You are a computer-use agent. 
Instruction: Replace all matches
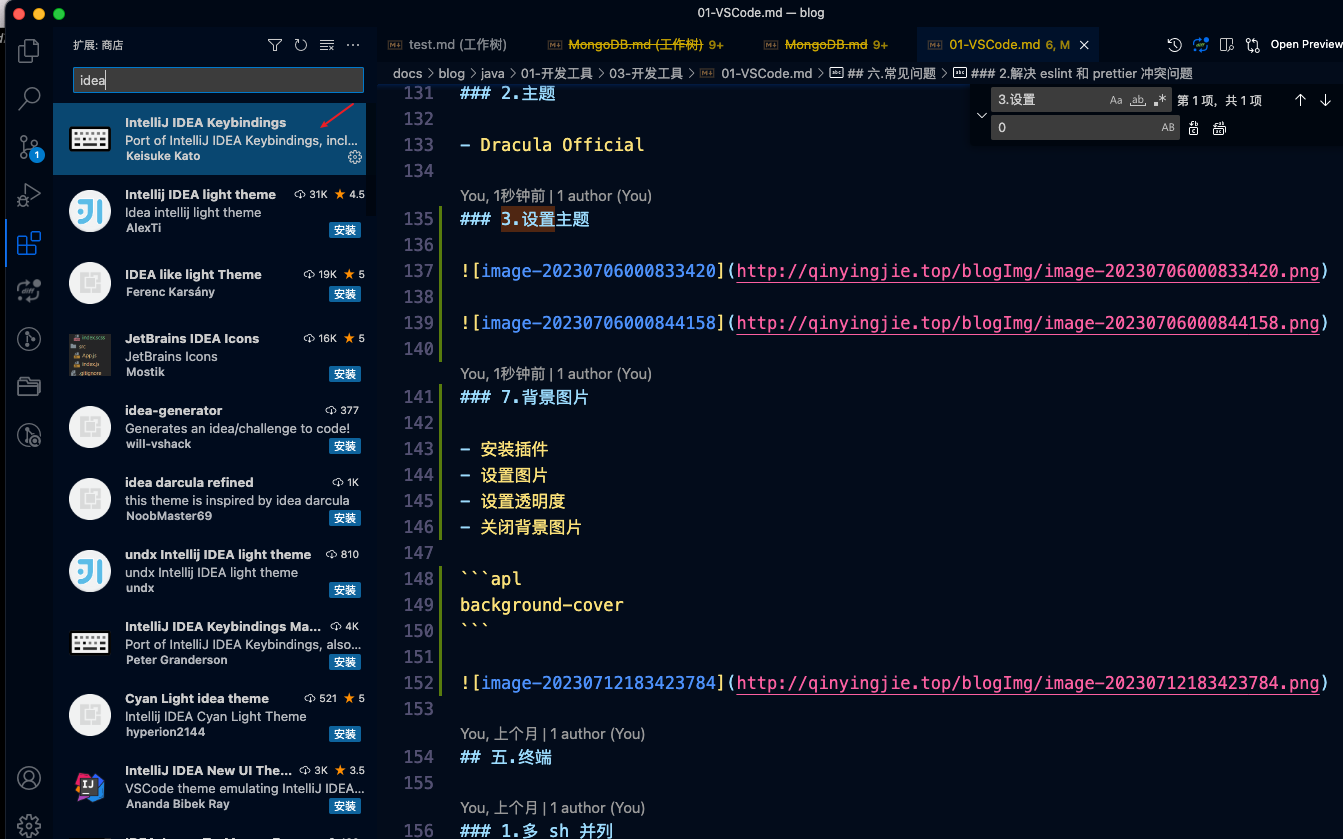pos(1219,128)
